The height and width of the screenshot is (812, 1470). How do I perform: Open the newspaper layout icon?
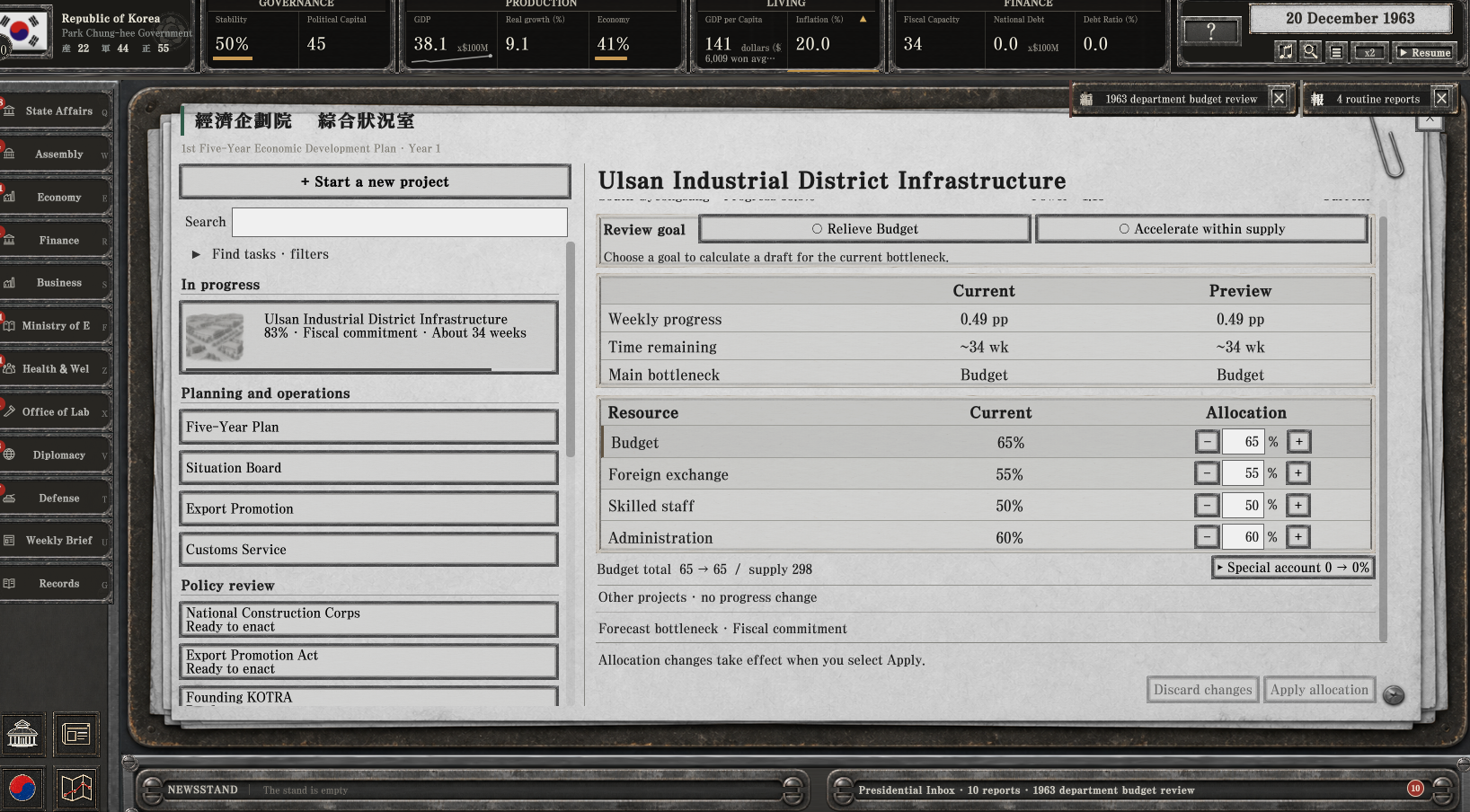[x=76, y=736]
